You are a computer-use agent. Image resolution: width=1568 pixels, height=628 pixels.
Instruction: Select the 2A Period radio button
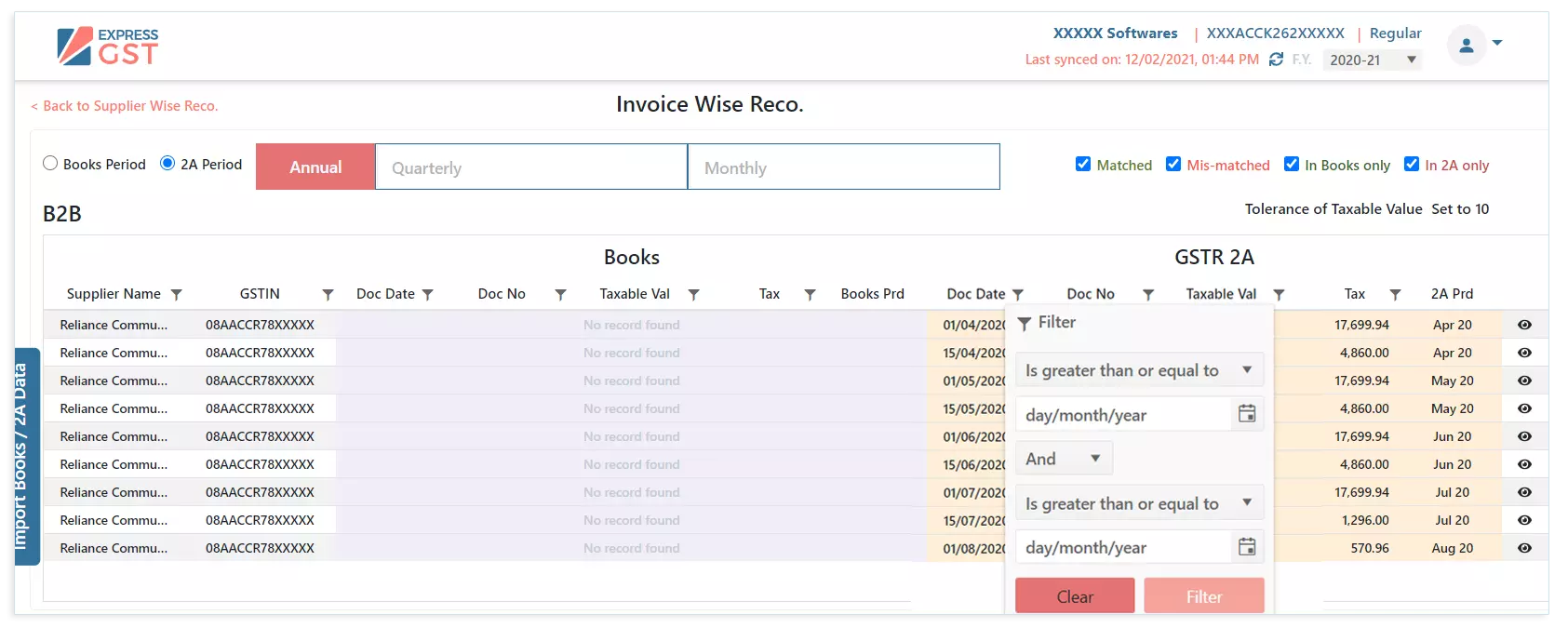coord(168,163)
